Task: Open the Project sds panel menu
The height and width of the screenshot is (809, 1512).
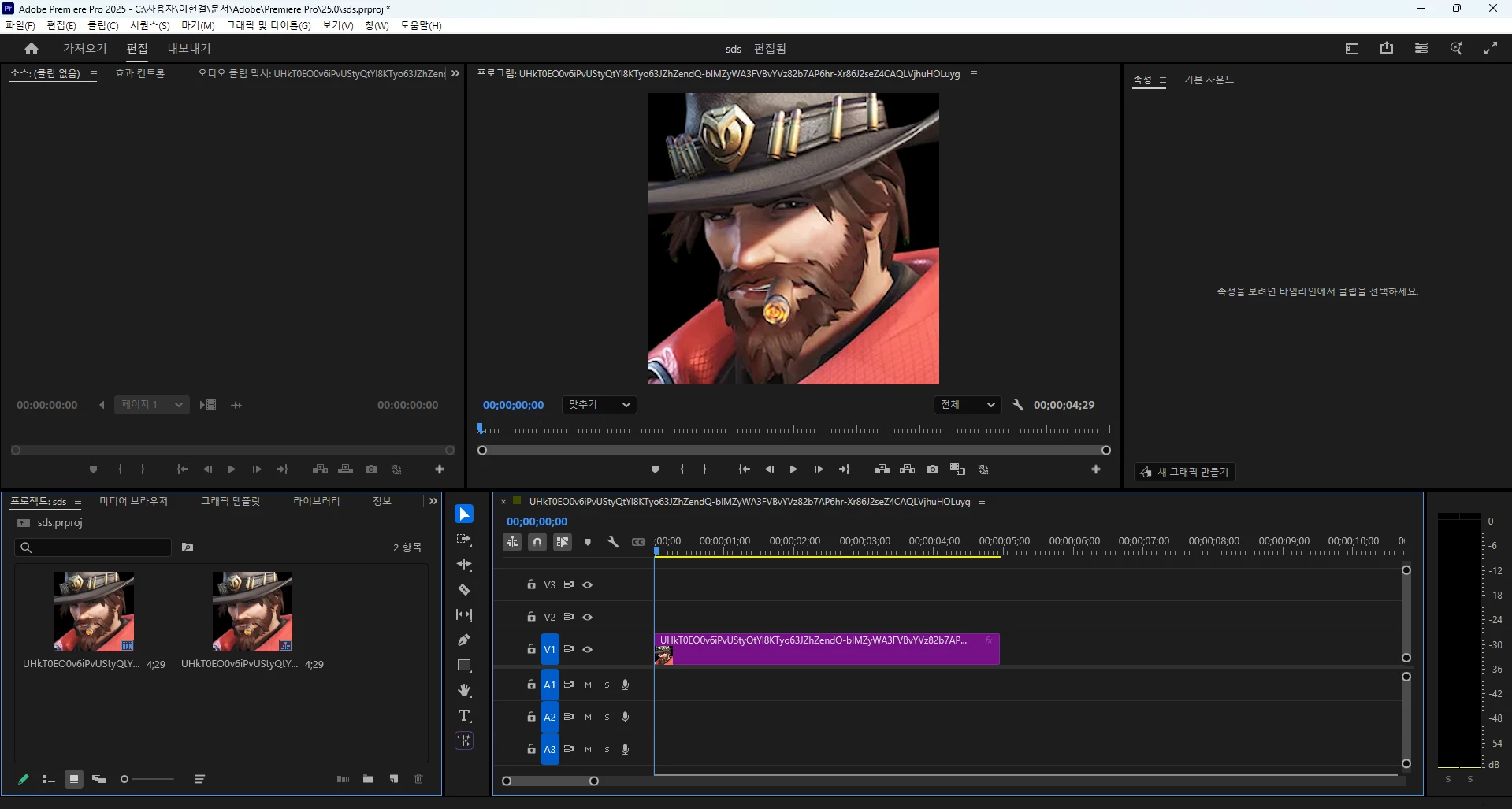Action: [x=78, y=502]
